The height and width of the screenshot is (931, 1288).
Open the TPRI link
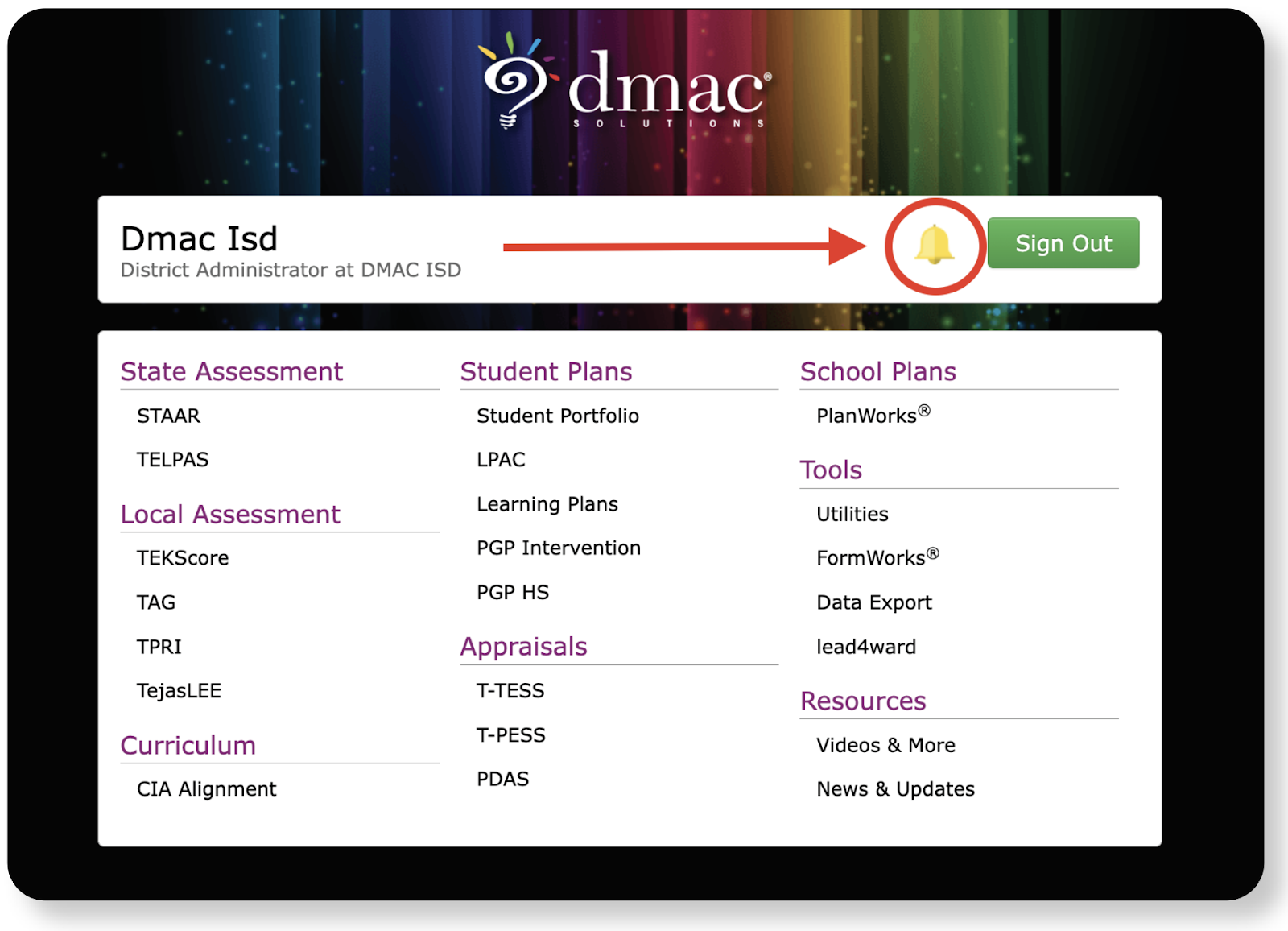click(159, 647)
